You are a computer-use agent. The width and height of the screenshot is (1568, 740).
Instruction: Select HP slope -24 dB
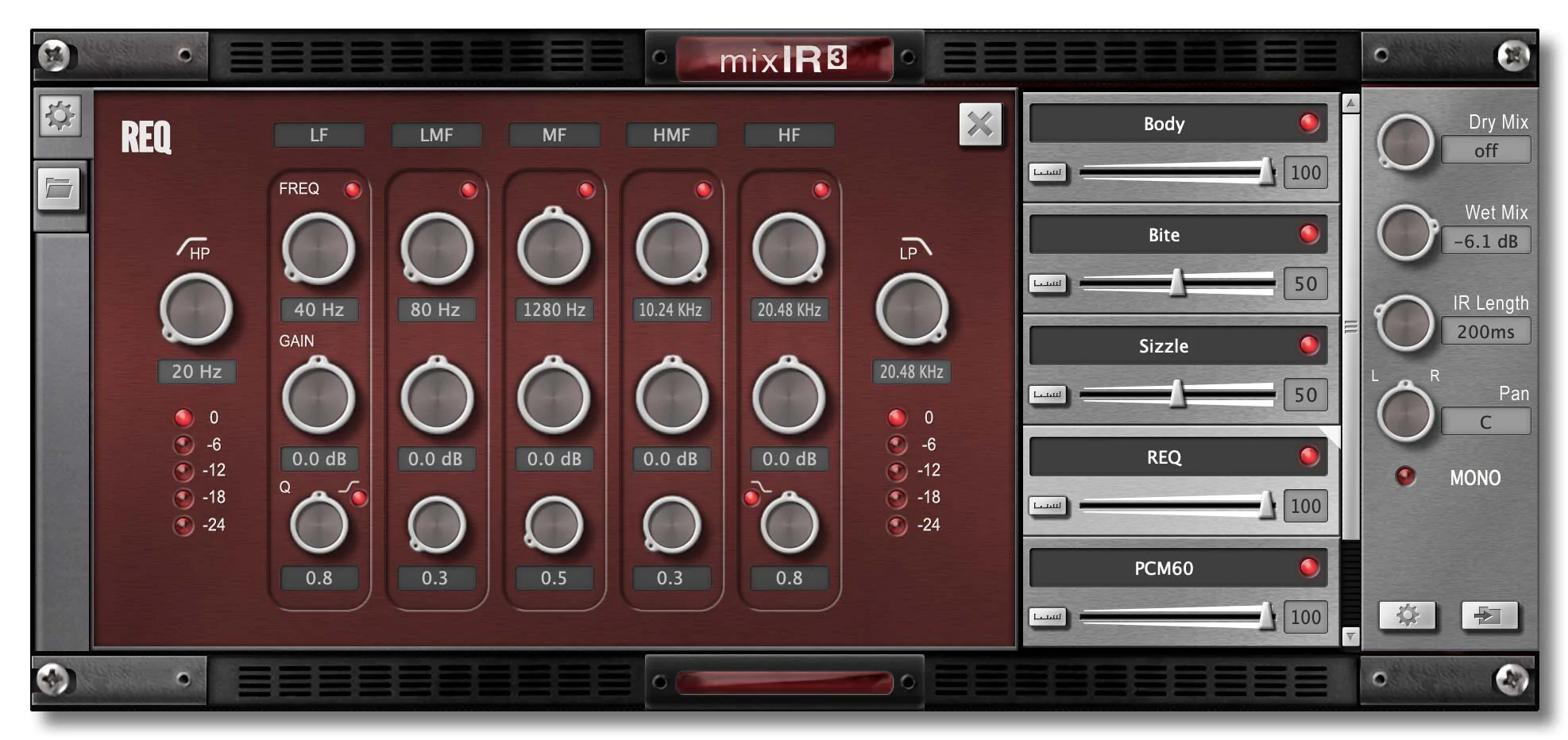click(x=183, y=526)
